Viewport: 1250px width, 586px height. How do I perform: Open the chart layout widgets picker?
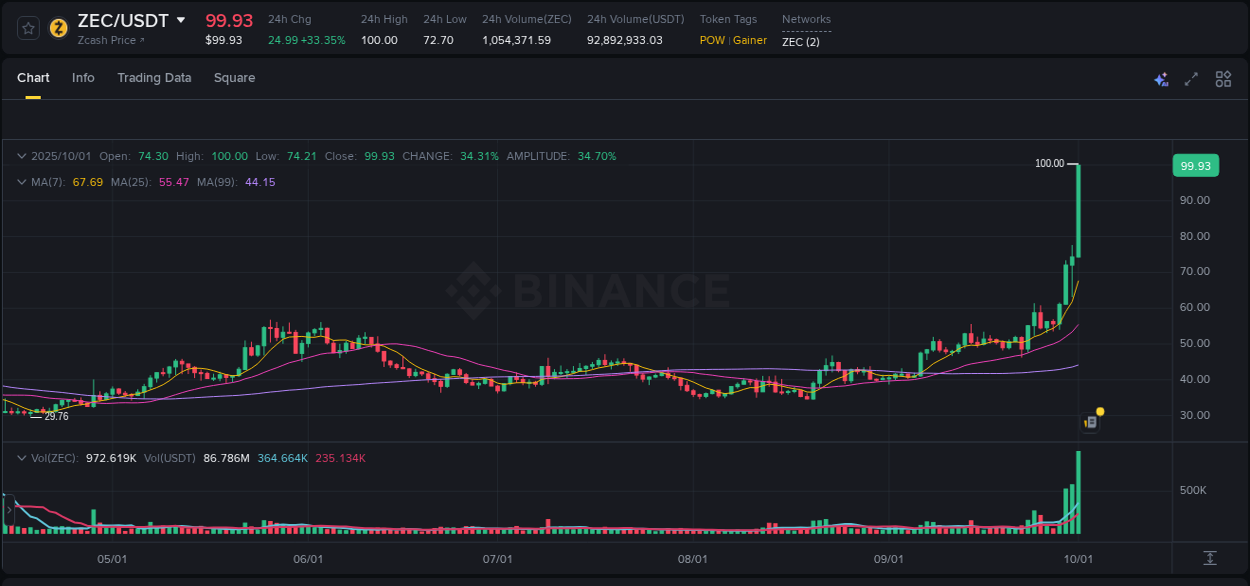(x=1223, y=78)
